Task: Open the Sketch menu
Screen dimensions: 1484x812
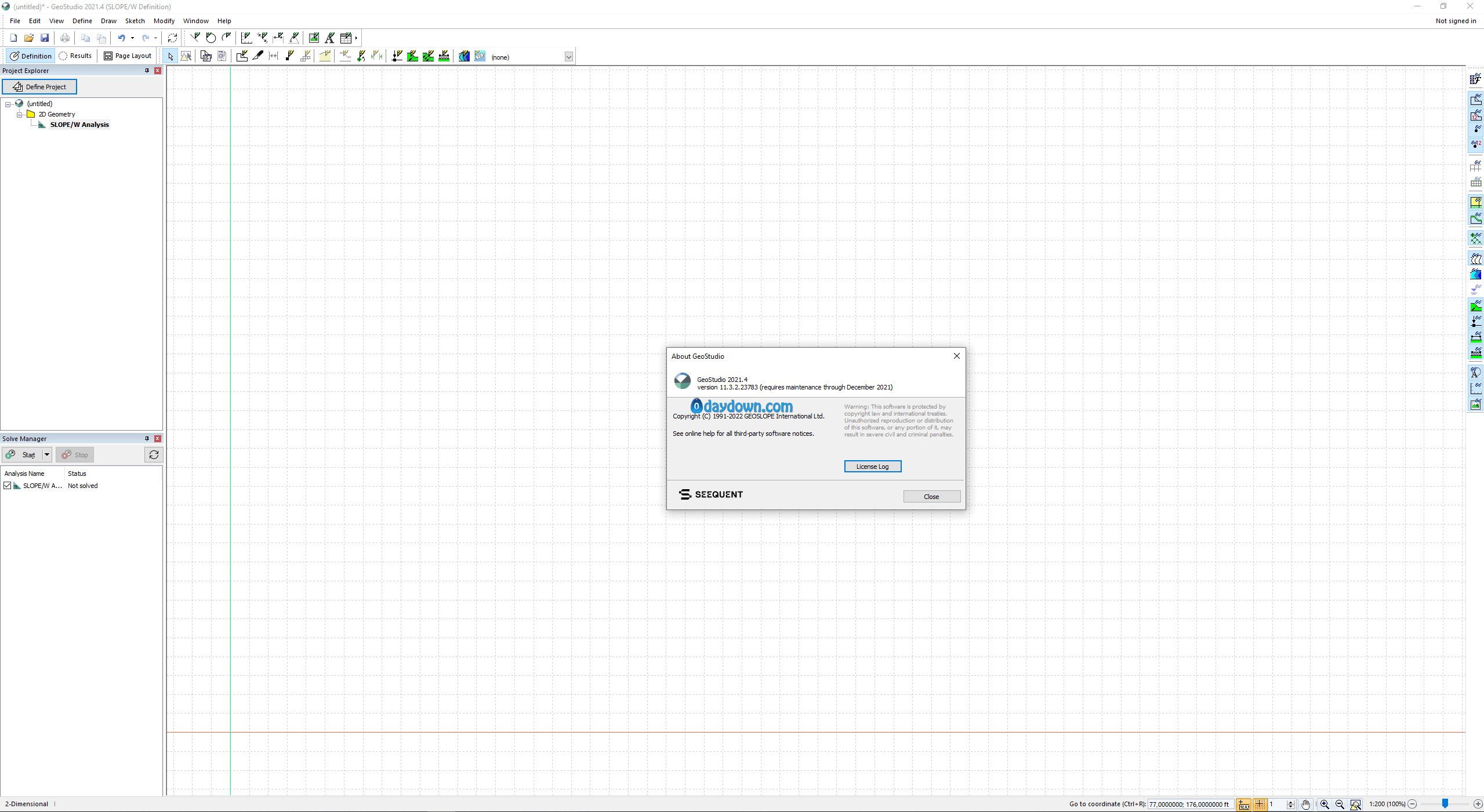Action: tap(135, 21)
